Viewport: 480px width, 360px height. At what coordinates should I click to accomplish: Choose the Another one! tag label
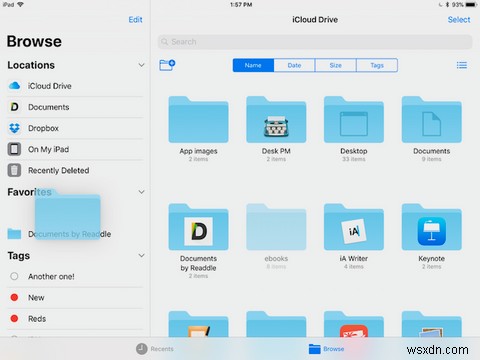[51, 277]
